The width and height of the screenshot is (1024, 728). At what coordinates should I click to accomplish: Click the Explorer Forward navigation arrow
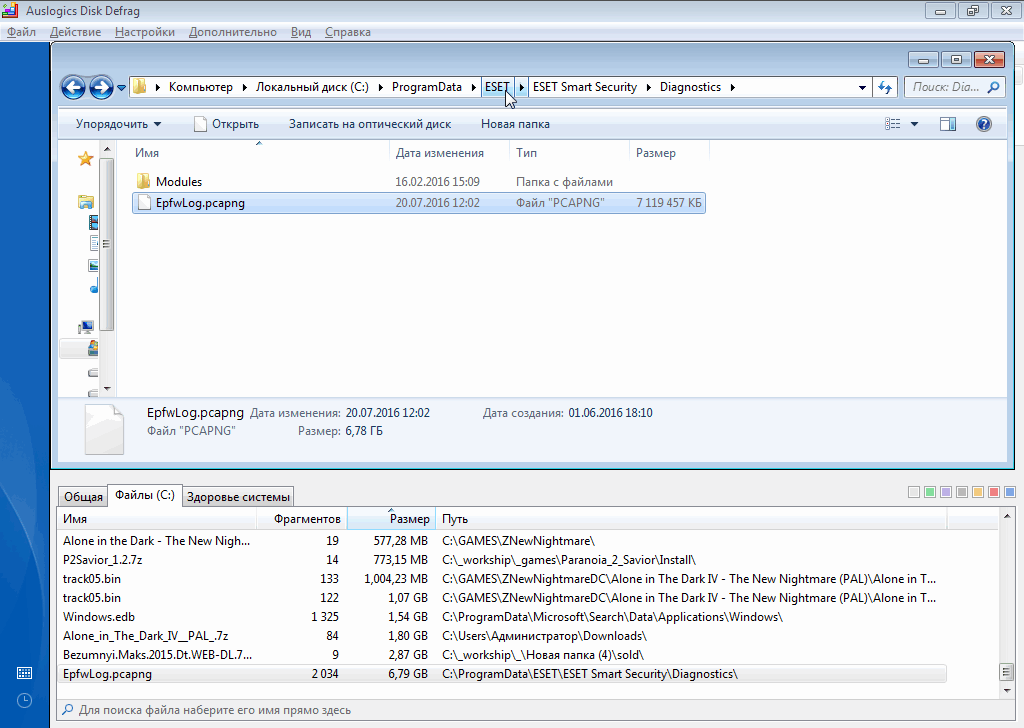pyautogui.click(x=101, y=87)
